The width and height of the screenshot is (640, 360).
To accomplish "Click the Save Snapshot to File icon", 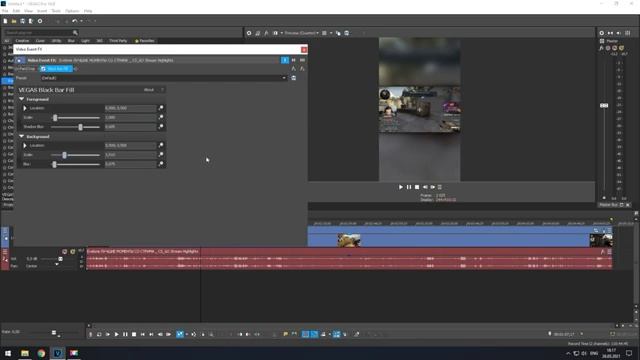I will [x=347, y=33].
